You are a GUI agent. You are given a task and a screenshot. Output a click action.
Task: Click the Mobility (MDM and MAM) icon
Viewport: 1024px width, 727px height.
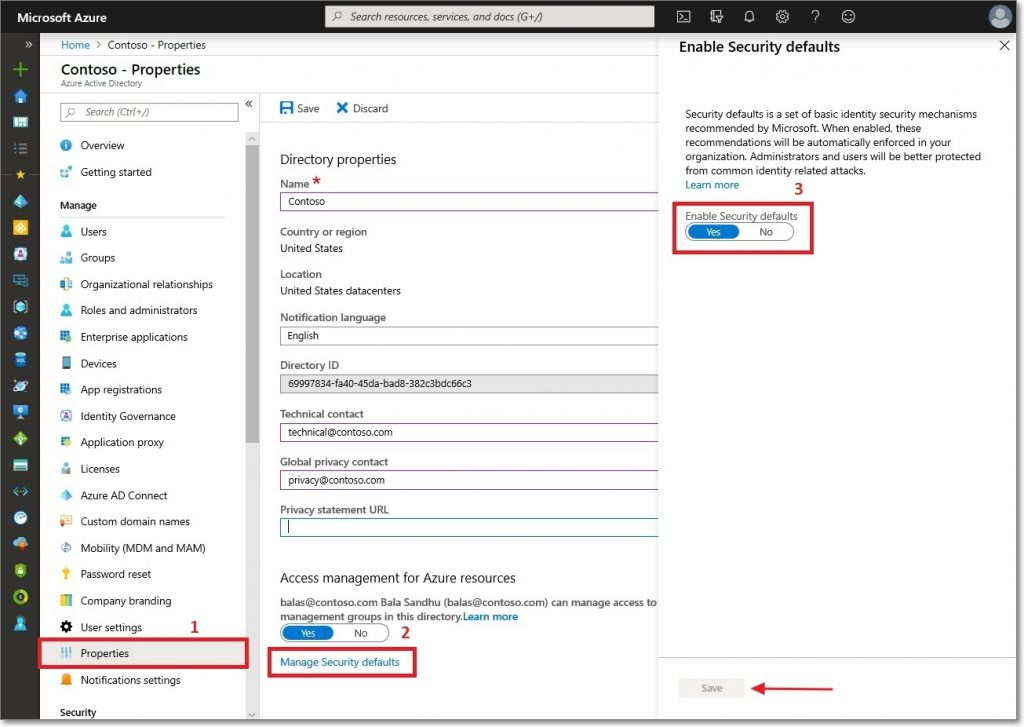point(66,547)
